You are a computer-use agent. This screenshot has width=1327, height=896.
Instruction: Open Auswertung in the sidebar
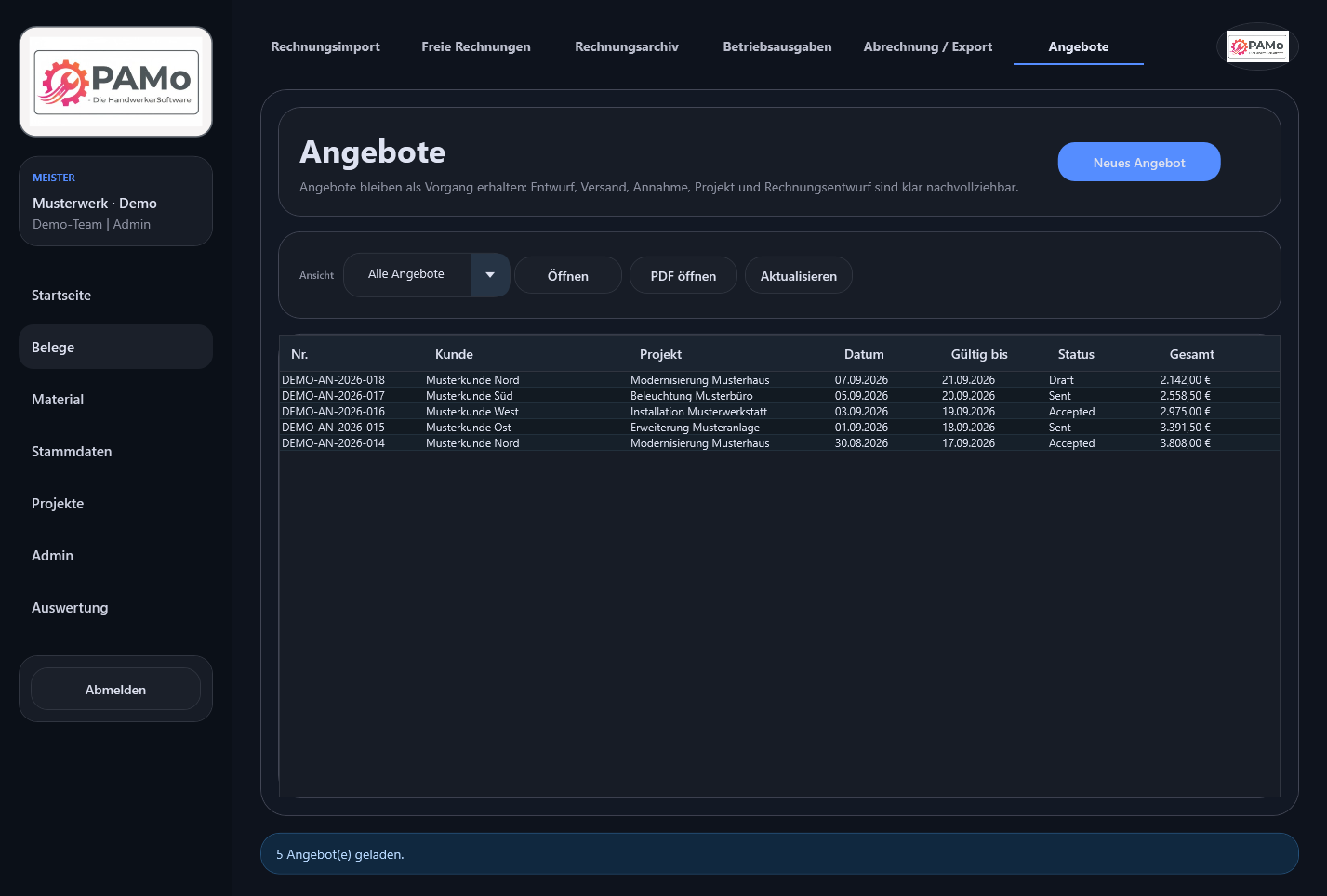pos(116,608)
